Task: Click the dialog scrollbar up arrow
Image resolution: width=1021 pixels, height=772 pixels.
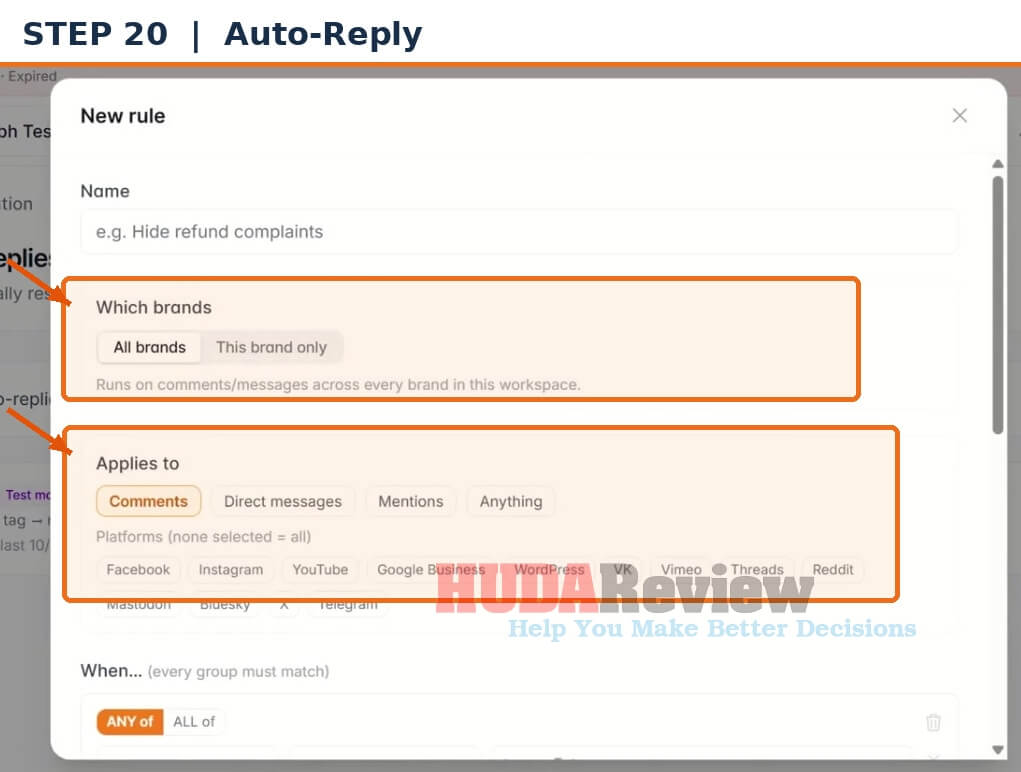Action: 998,163
